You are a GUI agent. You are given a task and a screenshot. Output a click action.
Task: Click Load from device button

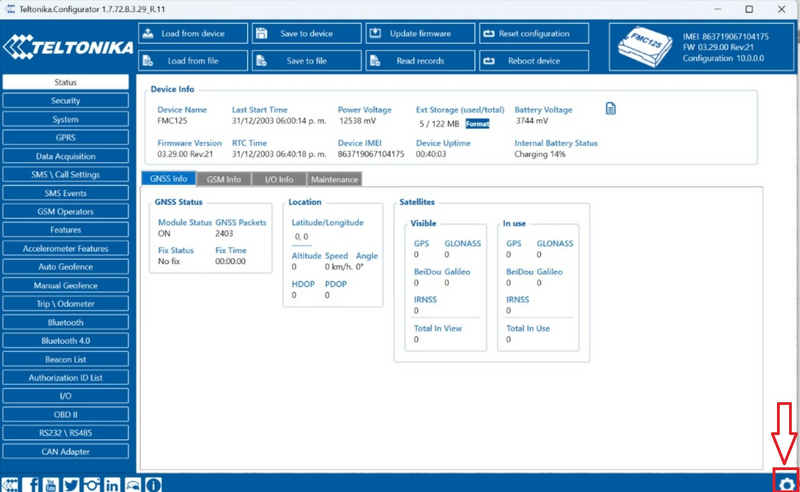pos(193,33)
